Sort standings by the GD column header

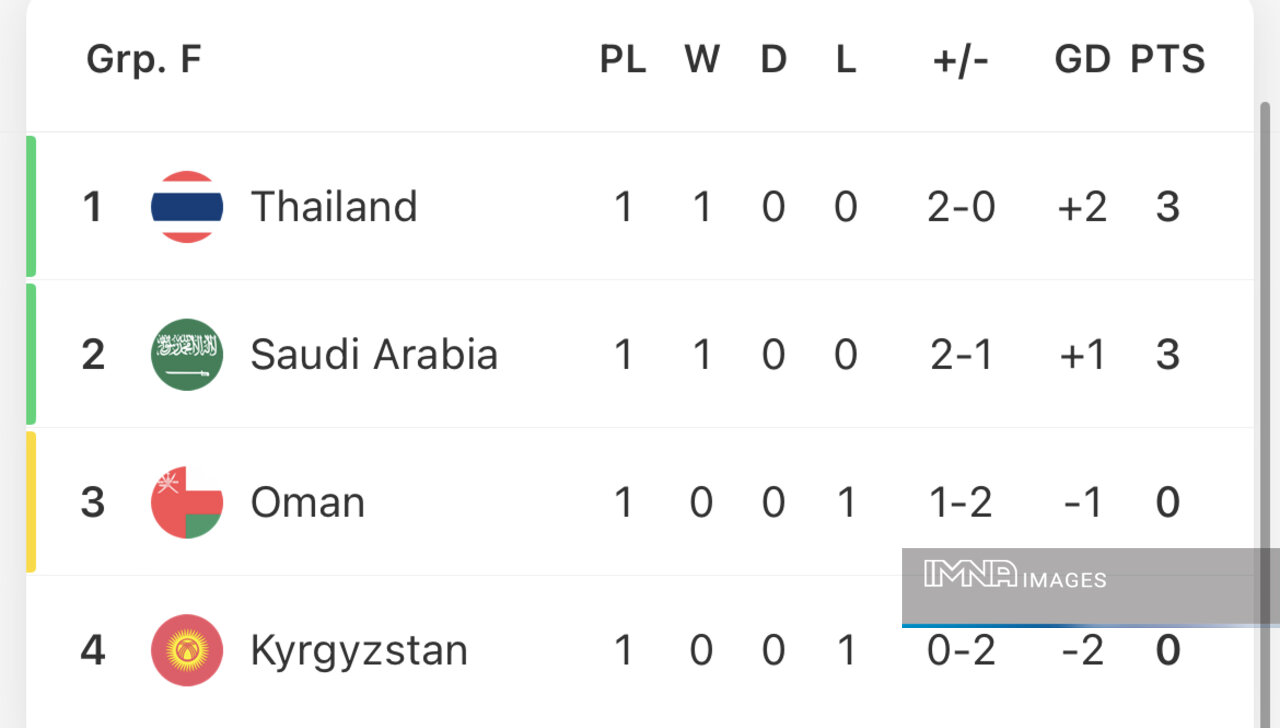(1083, 58)
